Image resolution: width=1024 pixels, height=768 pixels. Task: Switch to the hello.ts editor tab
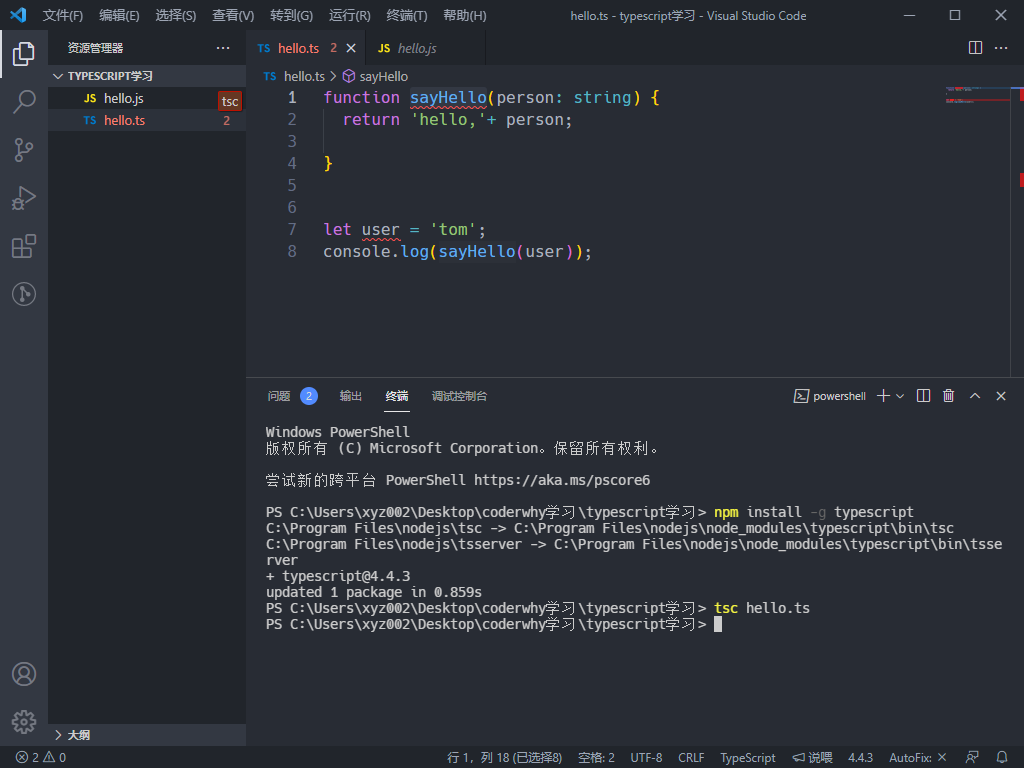298,48
